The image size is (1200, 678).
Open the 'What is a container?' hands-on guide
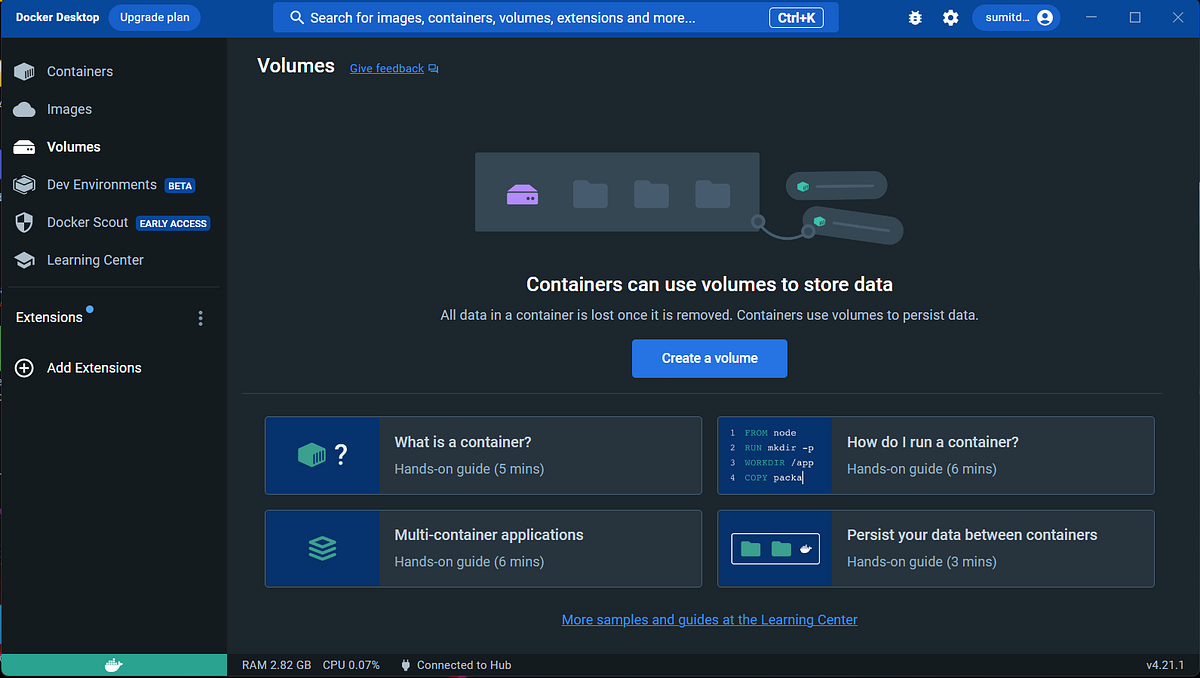(x=482, y=454)
